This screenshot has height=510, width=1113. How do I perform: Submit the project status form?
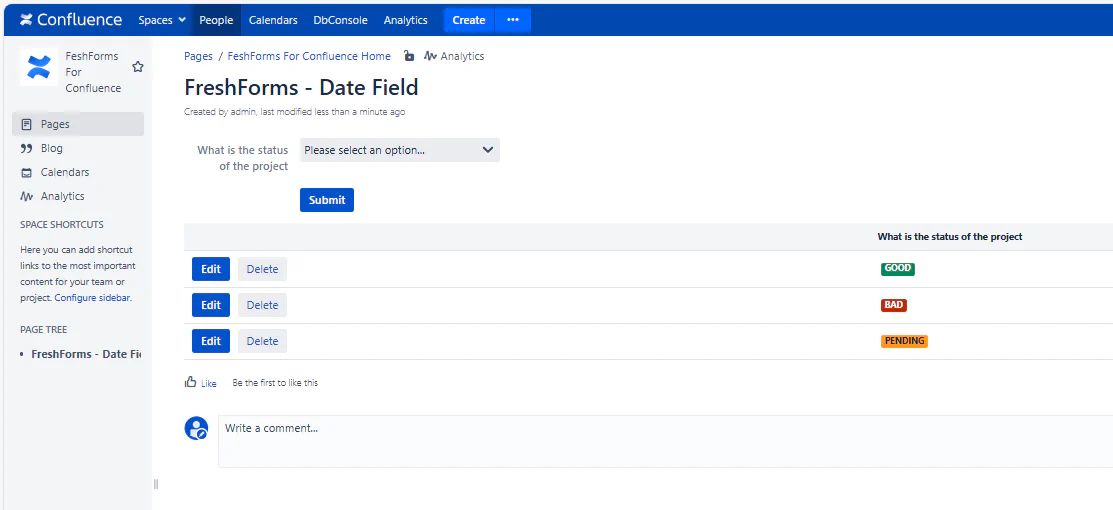[x=326, y=200]
